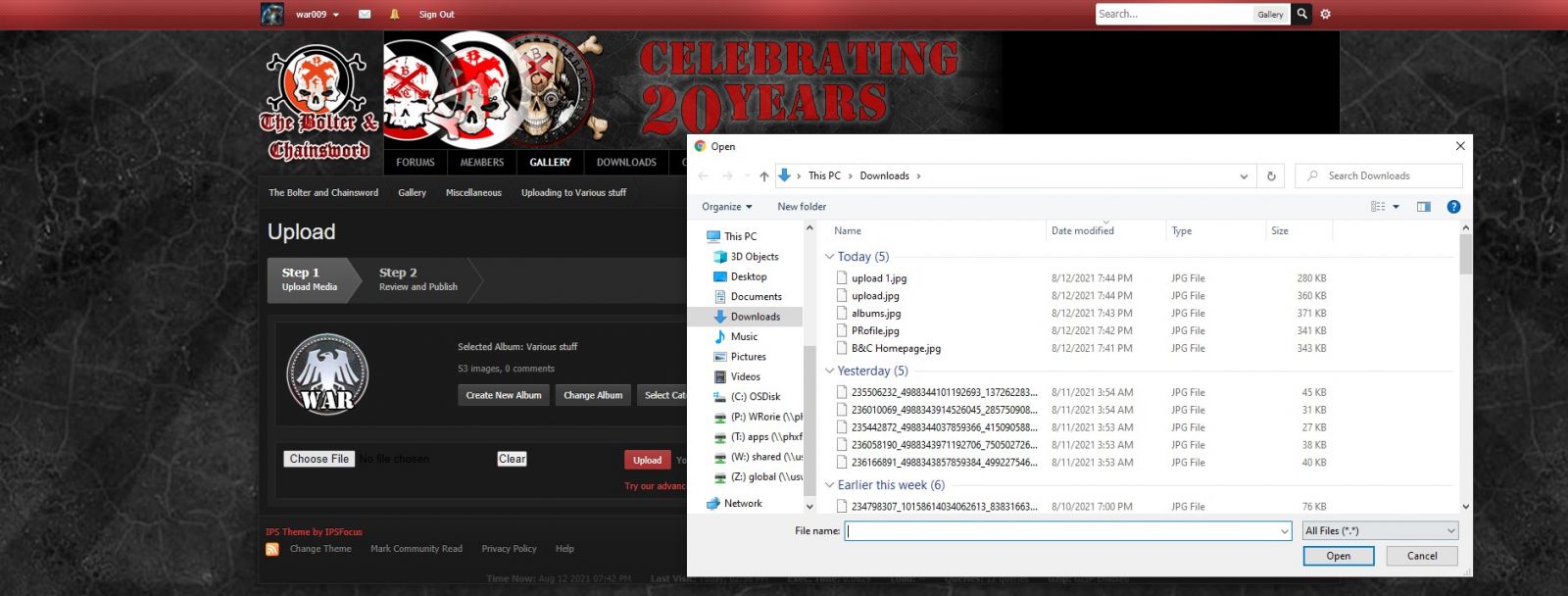Open the All Files type dropdown
The height and width of the screenshot is (596, 1568).
point(1380,530)
